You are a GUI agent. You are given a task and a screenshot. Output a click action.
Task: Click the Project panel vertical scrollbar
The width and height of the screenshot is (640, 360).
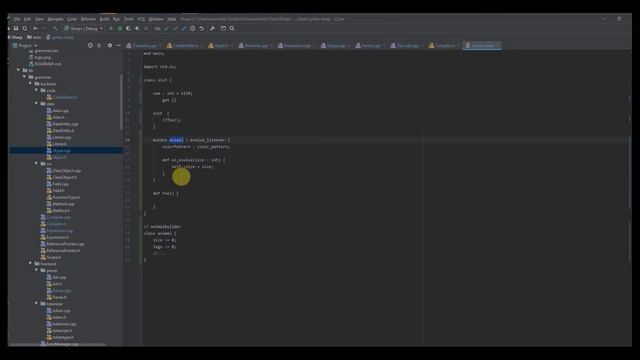(121, 102)
